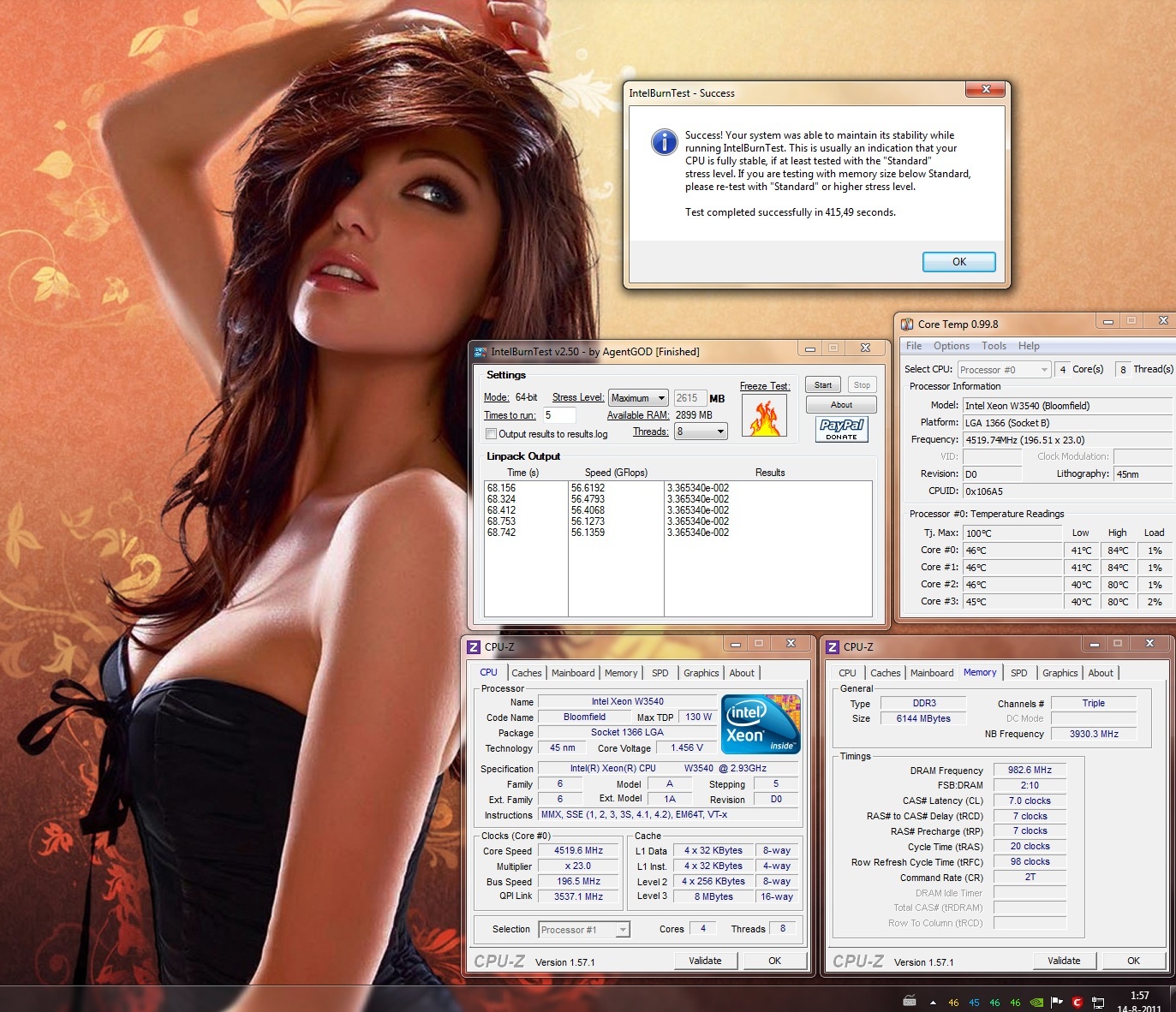Click the 'Intel Xeon W3540' name value
1176x1012 pixels.
[x=627, y=701]
